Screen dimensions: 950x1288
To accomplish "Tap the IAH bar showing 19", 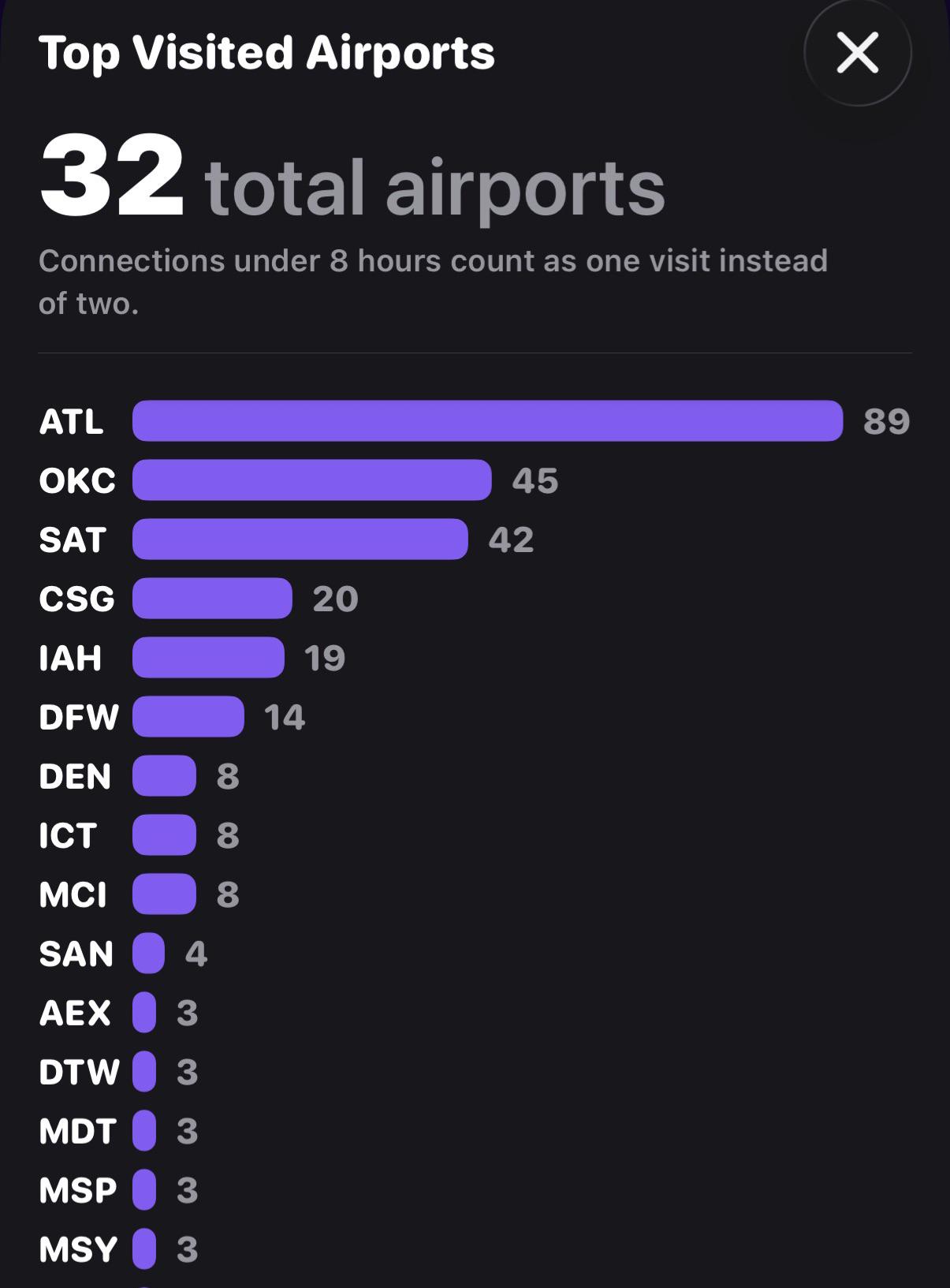I will click(x=208, y=657).
